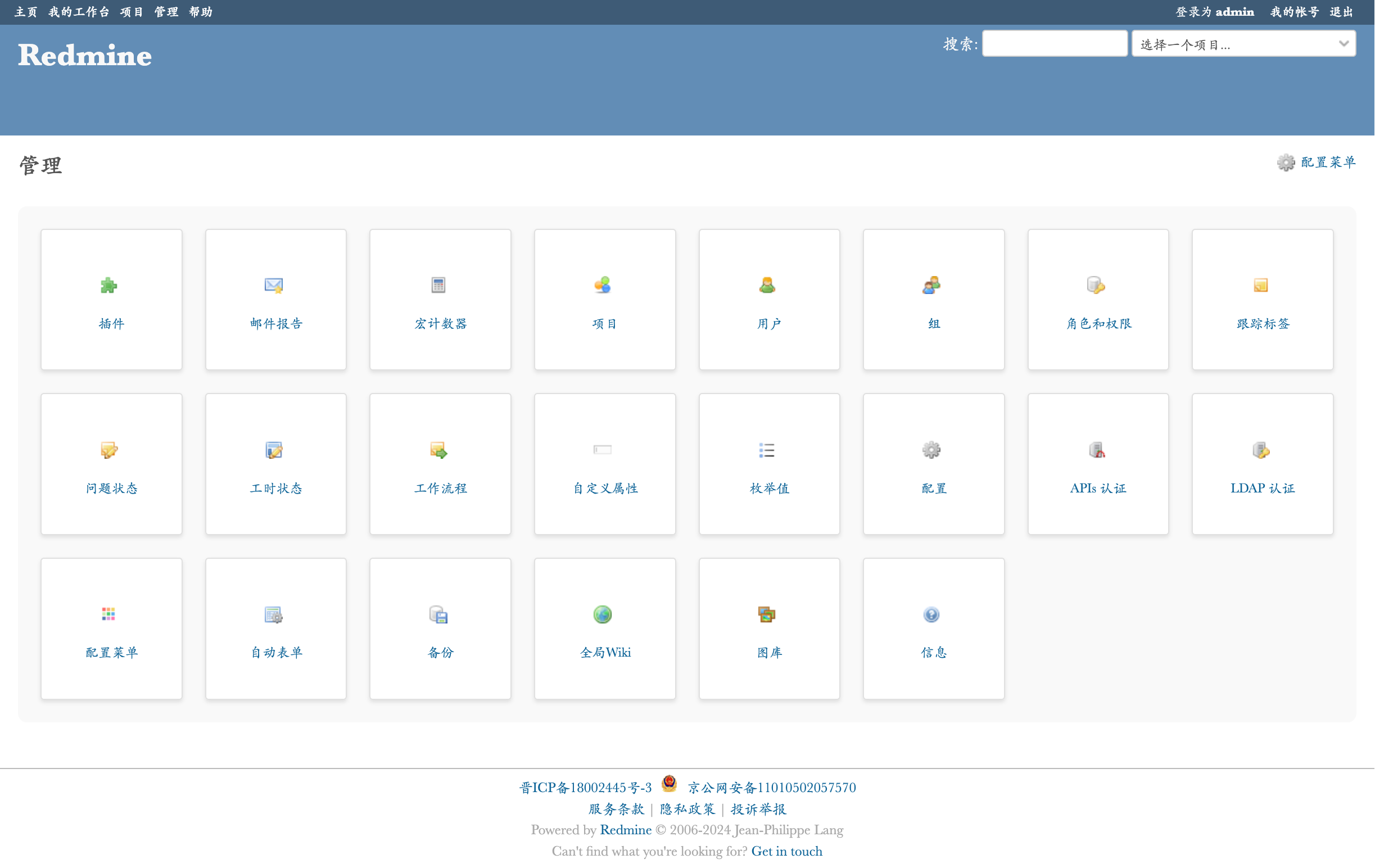This screenshot has height=868, width=1375.
Task: Click the 图库 (gallery) pictures icon
Action: pyautogui.click(x=767, y=614)
